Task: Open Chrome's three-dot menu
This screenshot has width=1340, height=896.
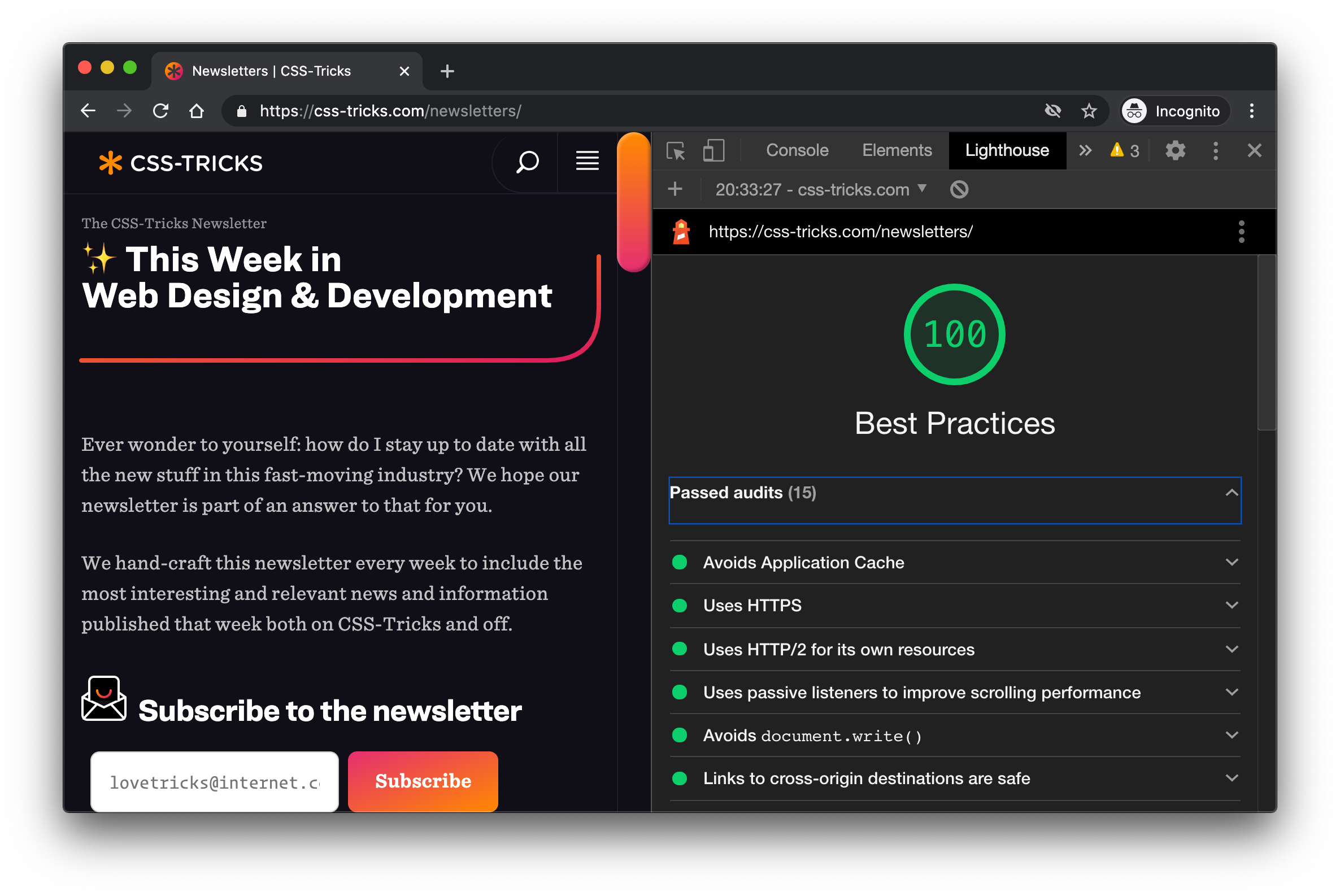Action: coord(1251,111)
